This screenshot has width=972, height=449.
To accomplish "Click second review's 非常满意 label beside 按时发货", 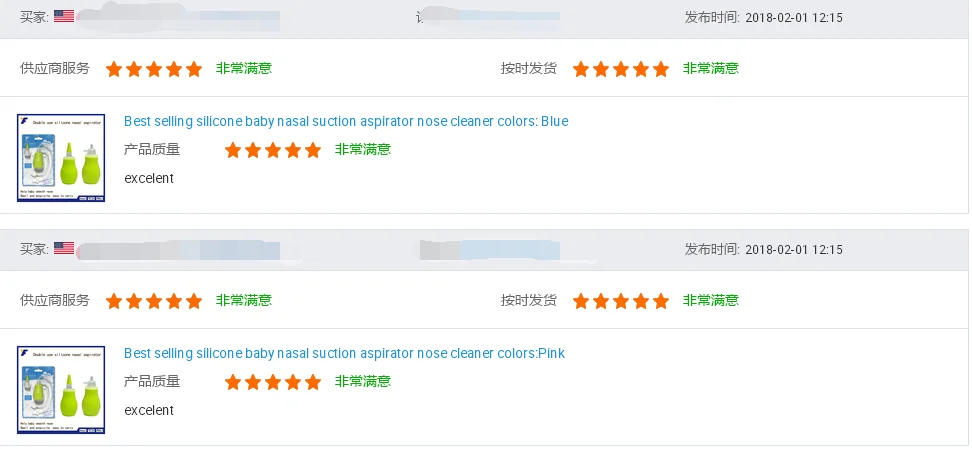I will pos(711,301).
